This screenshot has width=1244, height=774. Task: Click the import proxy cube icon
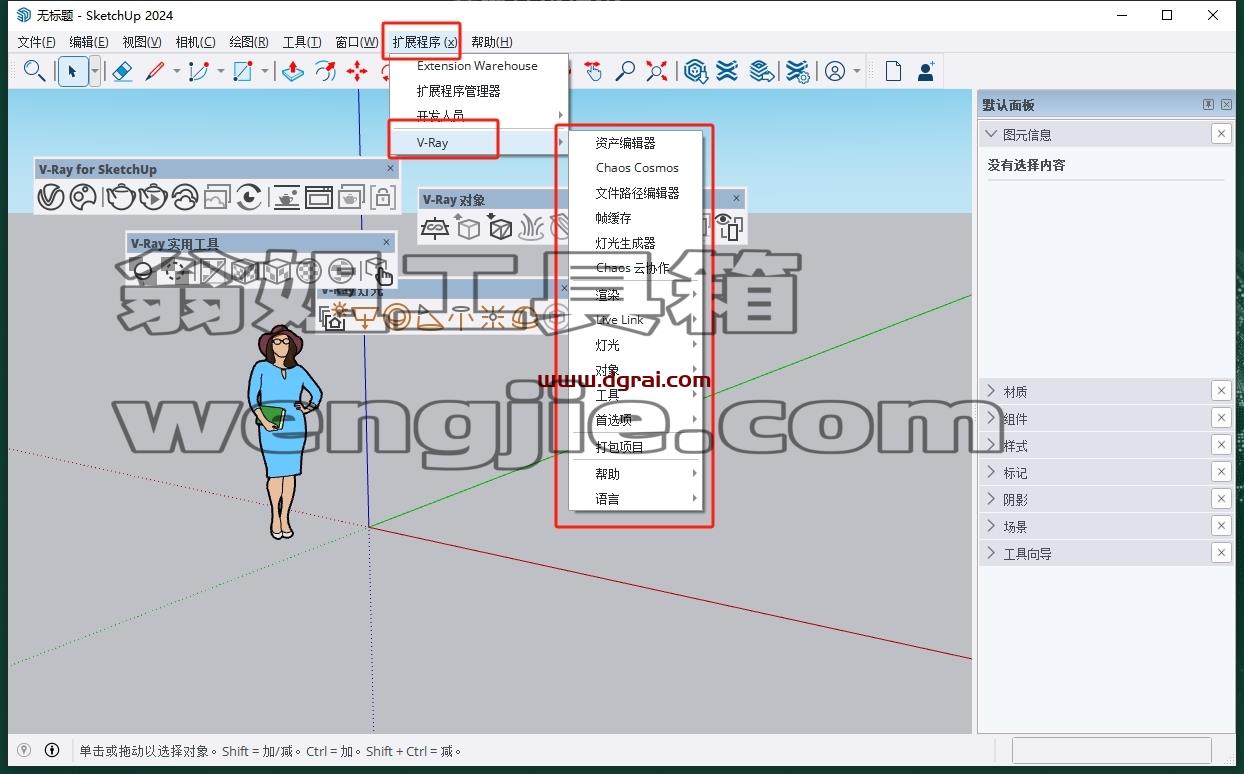click(500, 228)
